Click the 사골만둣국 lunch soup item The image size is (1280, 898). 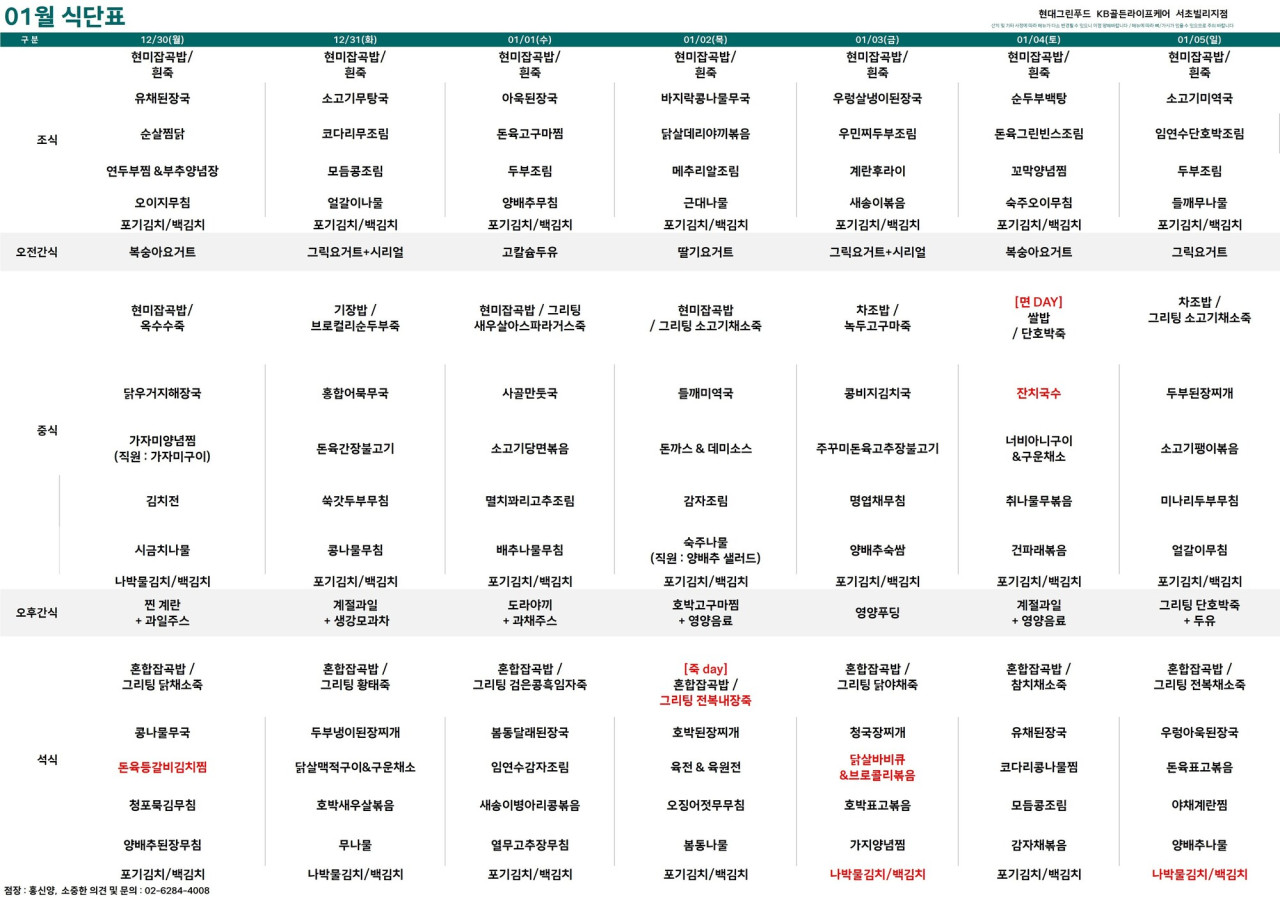point(530,394)
